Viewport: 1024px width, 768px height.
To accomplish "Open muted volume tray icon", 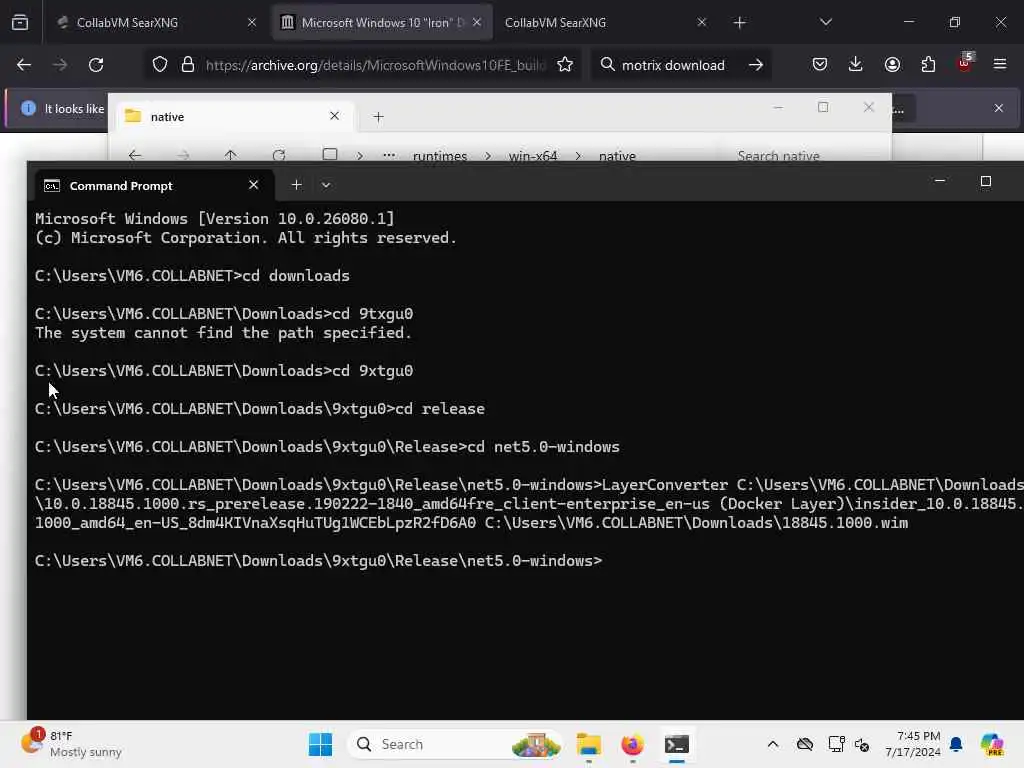I will (862, 744).
